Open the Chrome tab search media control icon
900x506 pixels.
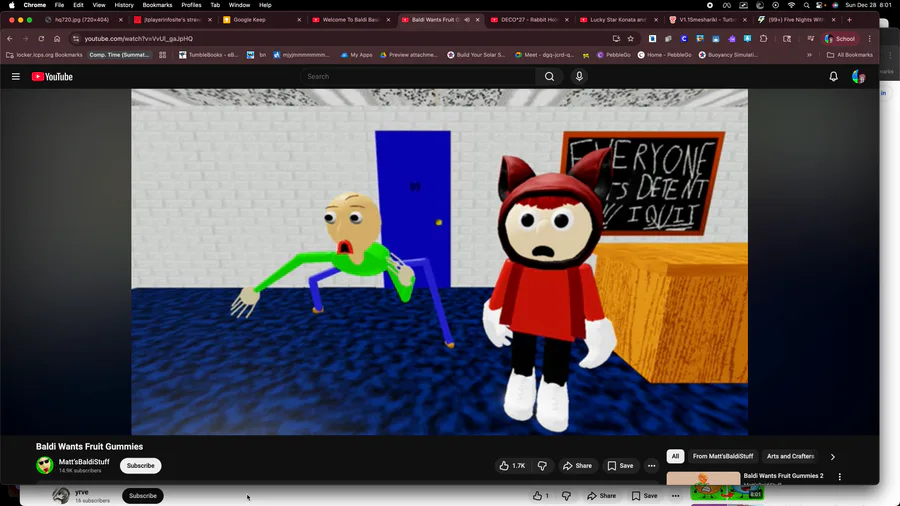(810, 38)
